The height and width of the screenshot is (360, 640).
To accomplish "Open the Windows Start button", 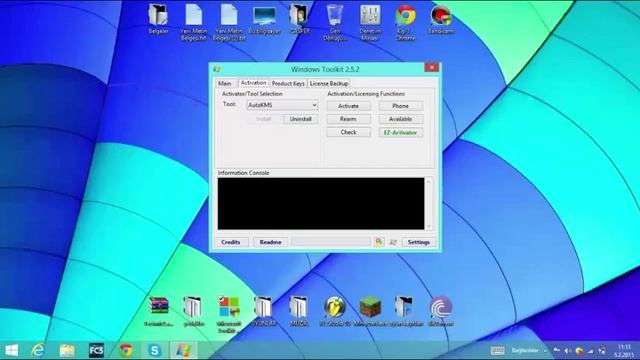I will 12,350.
